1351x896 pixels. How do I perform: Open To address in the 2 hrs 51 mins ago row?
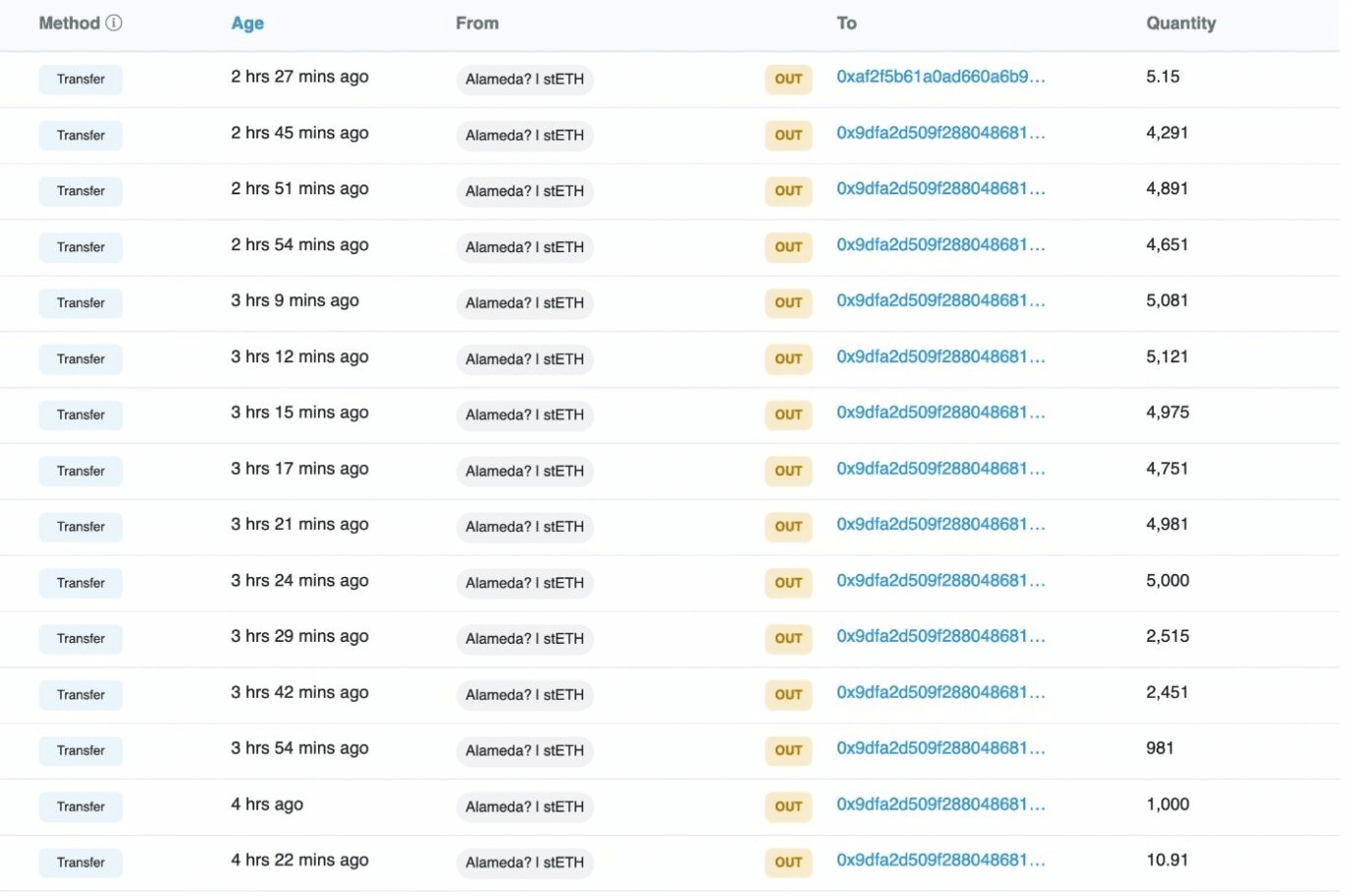tap(941, 188)
